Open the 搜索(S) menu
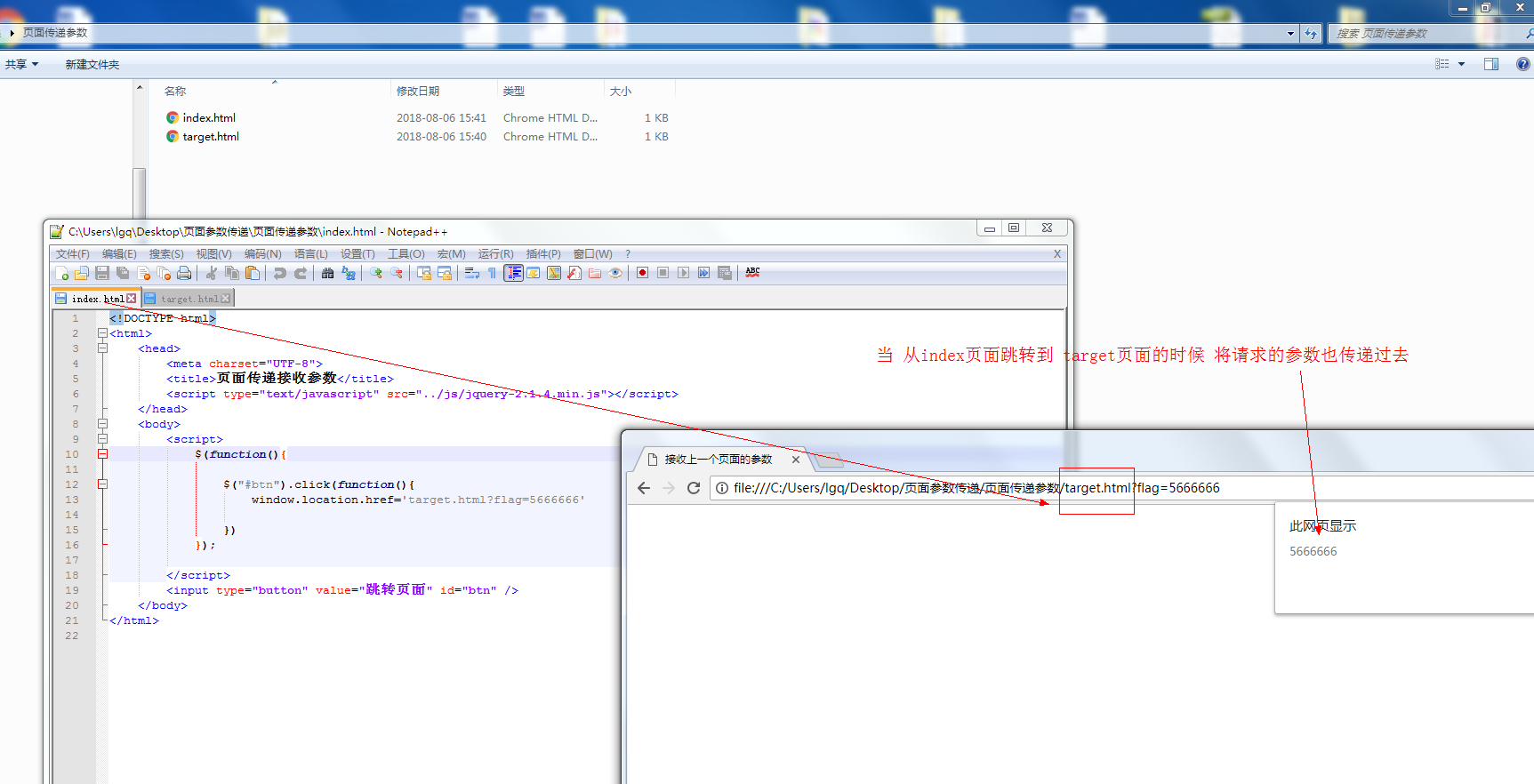 coord(166,254)
